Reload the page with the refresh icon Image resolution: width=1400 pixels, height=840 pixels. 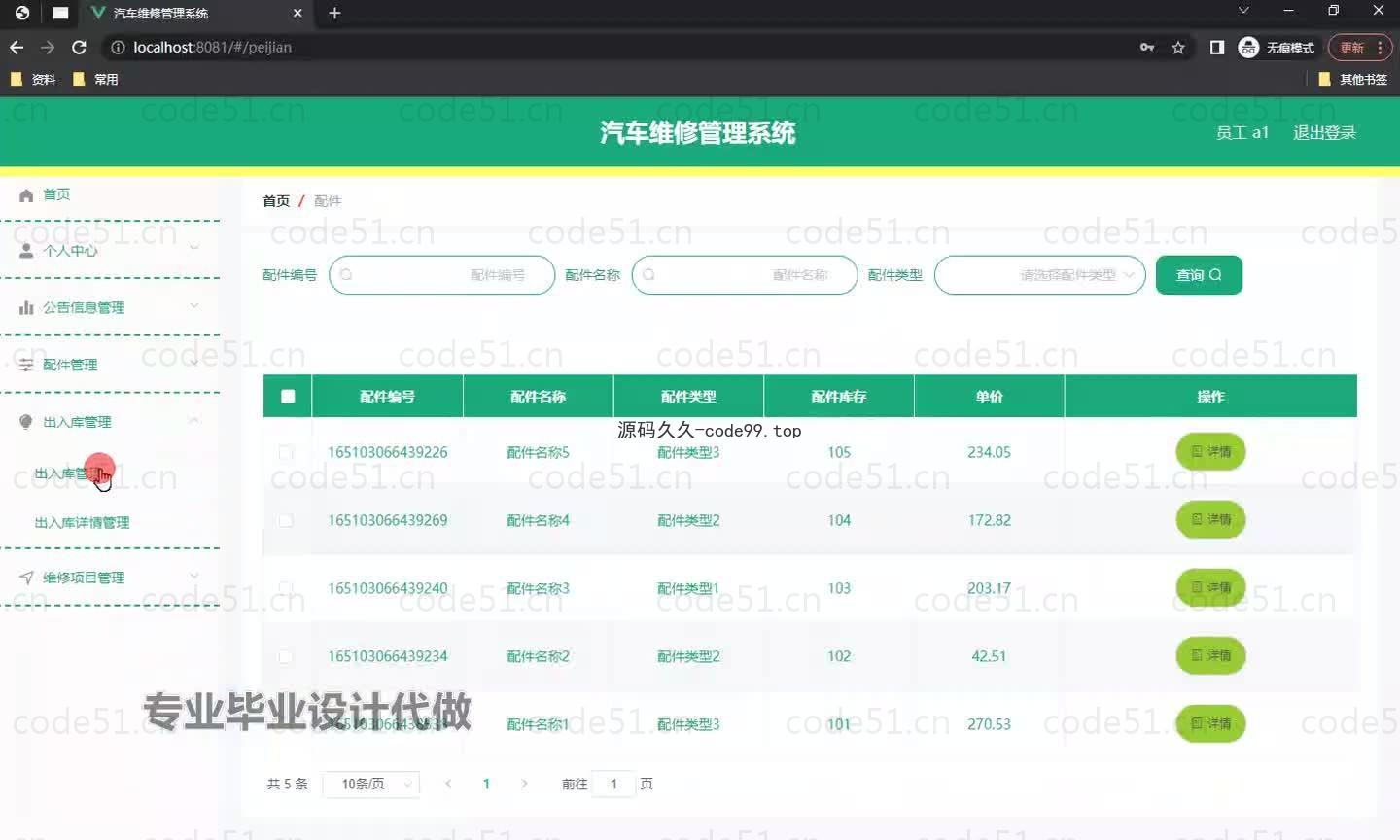(x=80, y=47)
